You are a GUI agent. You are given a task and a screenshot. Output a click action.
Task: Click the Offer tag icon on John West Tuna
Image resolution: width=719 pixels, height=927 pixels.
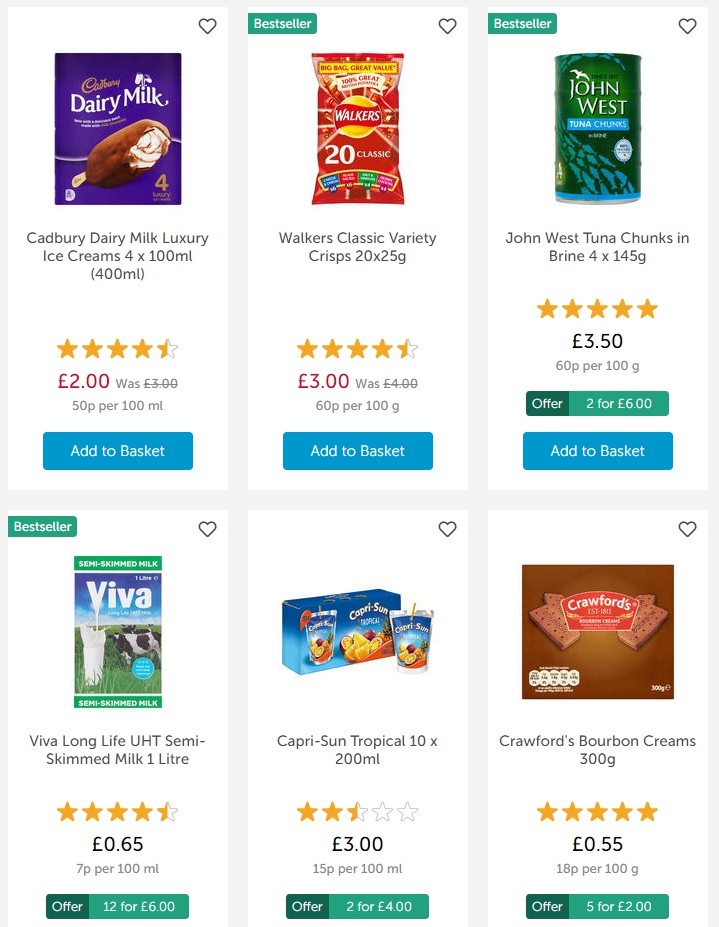(547, 404)
